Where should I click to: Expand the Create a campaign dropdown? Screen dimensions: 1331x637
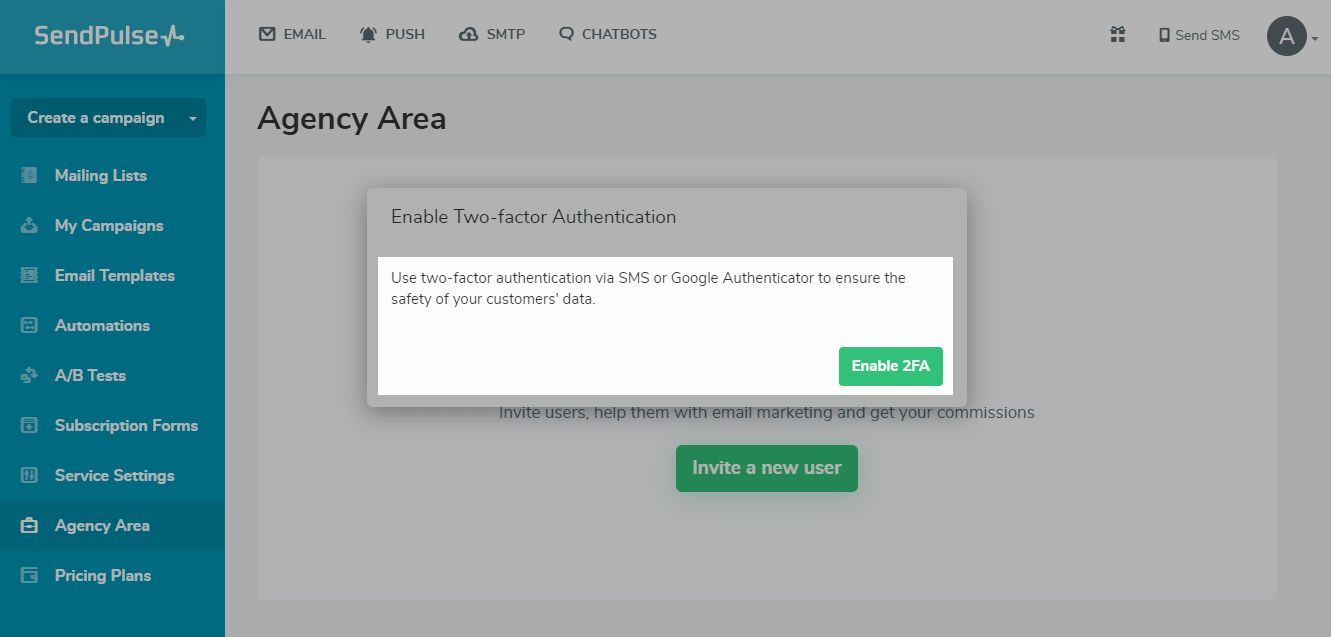click(x=192, y=118)
